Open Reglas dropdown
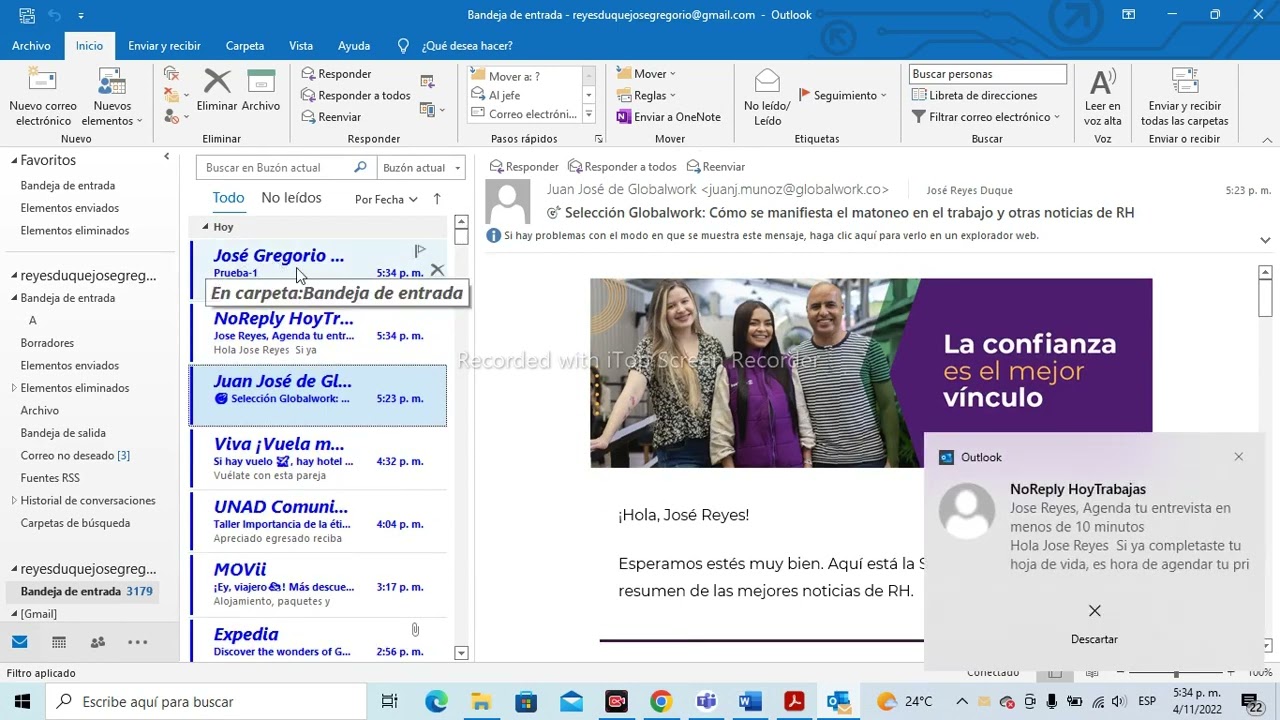The height and width of the screenshot is (720, 1280). tap(647, 95)
